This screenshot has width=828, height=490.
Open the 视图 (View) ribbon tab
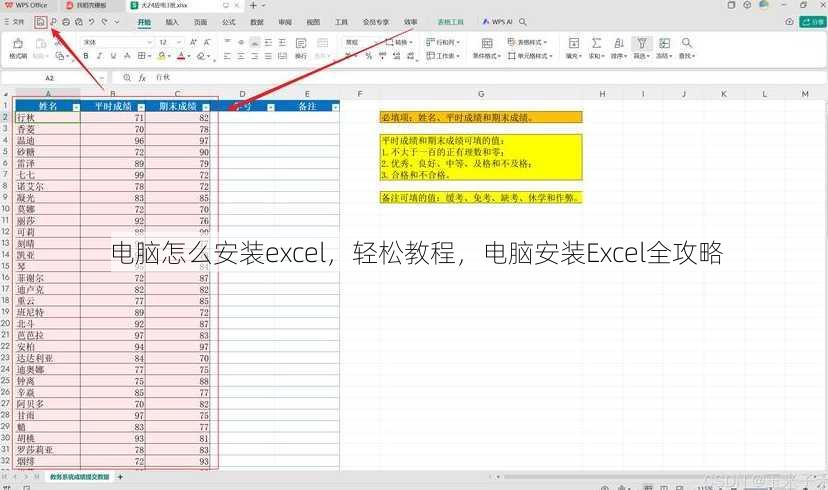pos(313,22)
